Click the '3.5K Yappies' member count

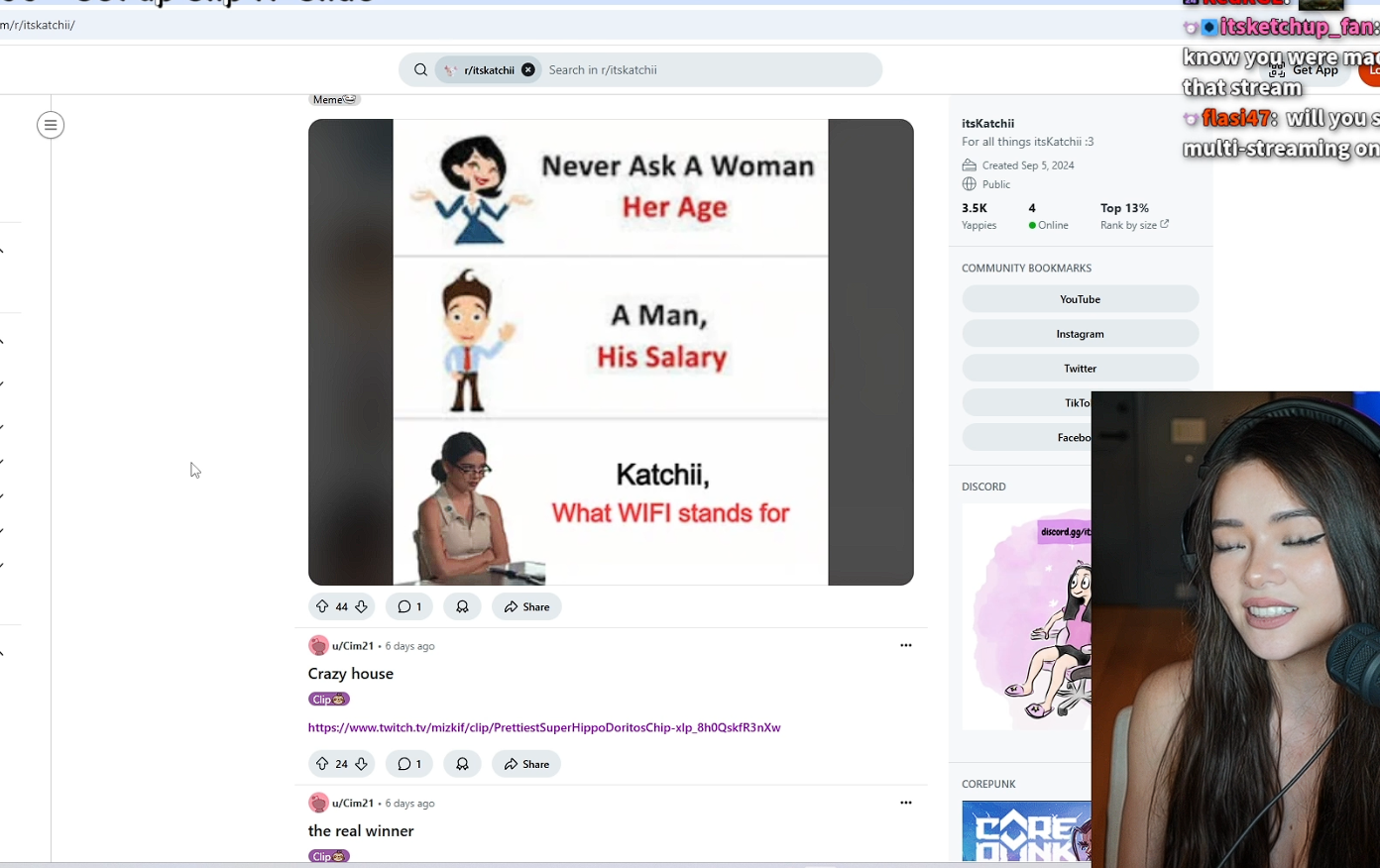[x=979, y=216]
